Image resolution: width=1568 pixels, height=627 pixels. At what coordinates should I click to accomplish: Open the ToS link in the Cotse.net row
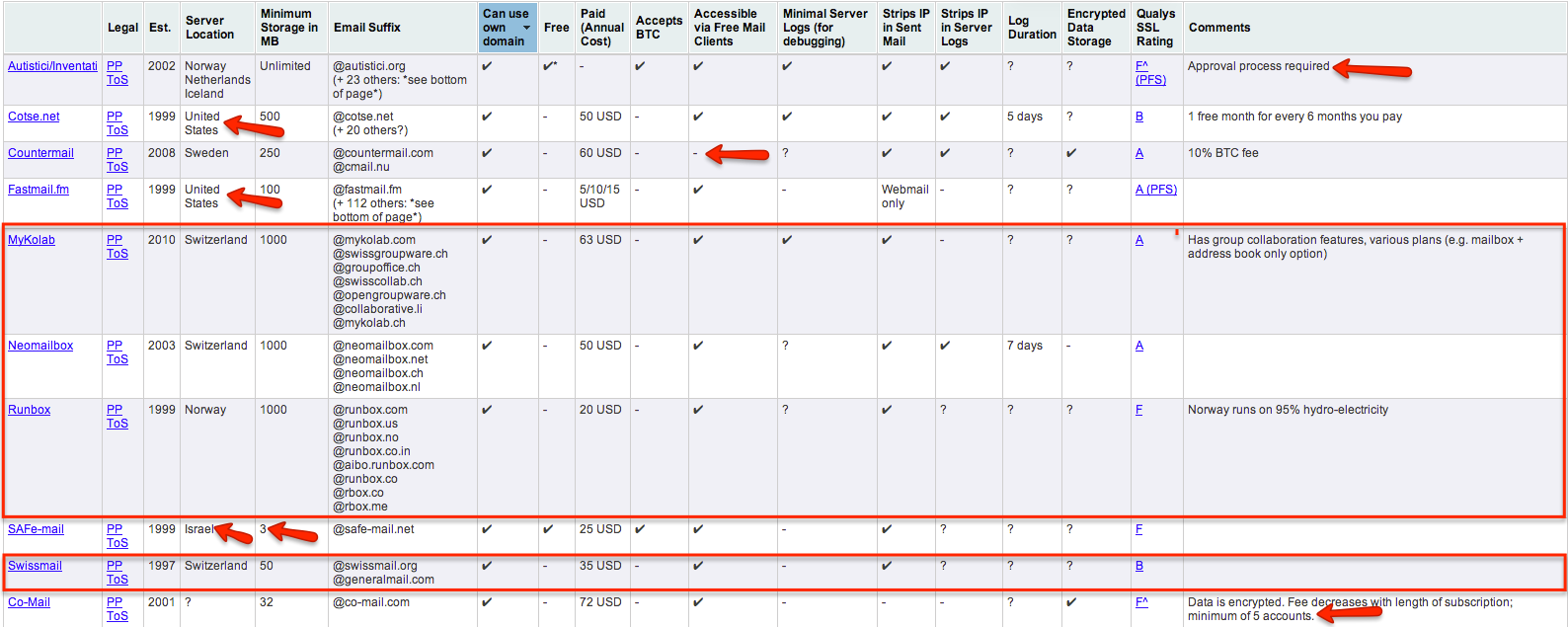tap(118, 130)
